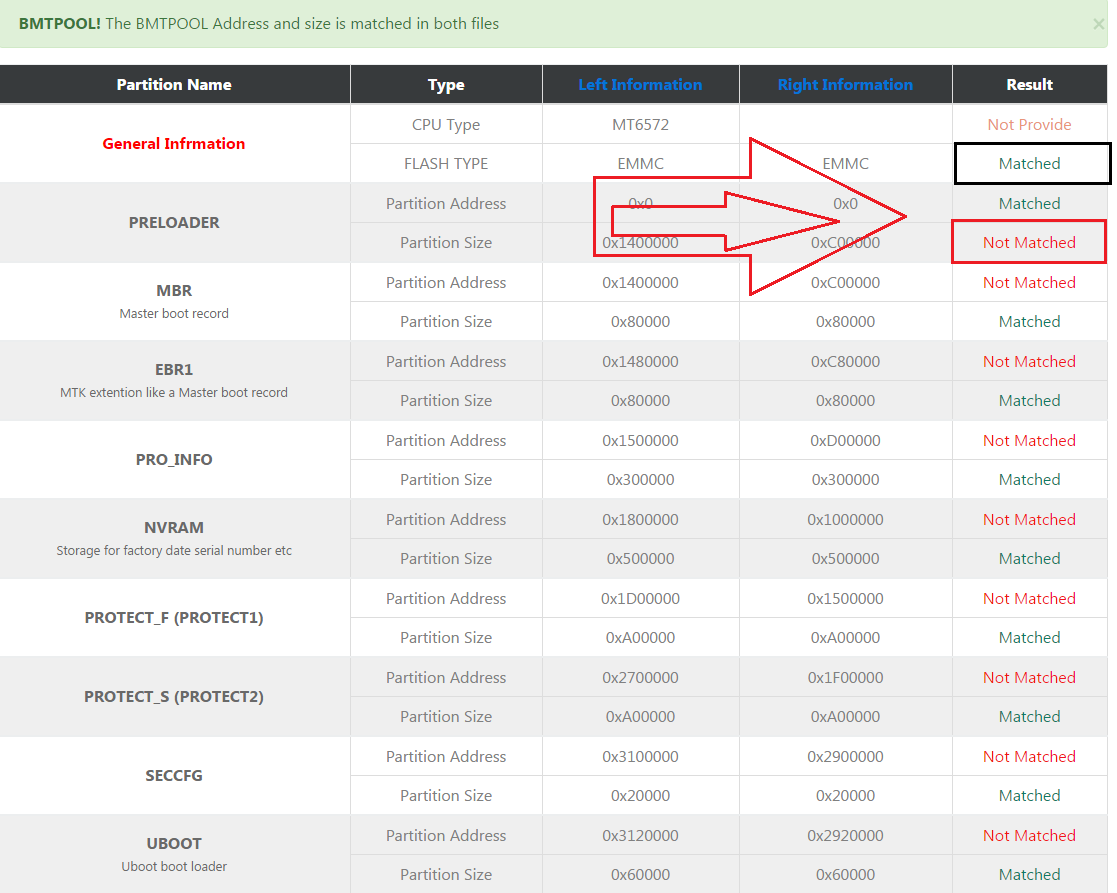The image size is (1117, 893).
Task: Click the SECCFG partition name
Action: [x=174, y=776]
